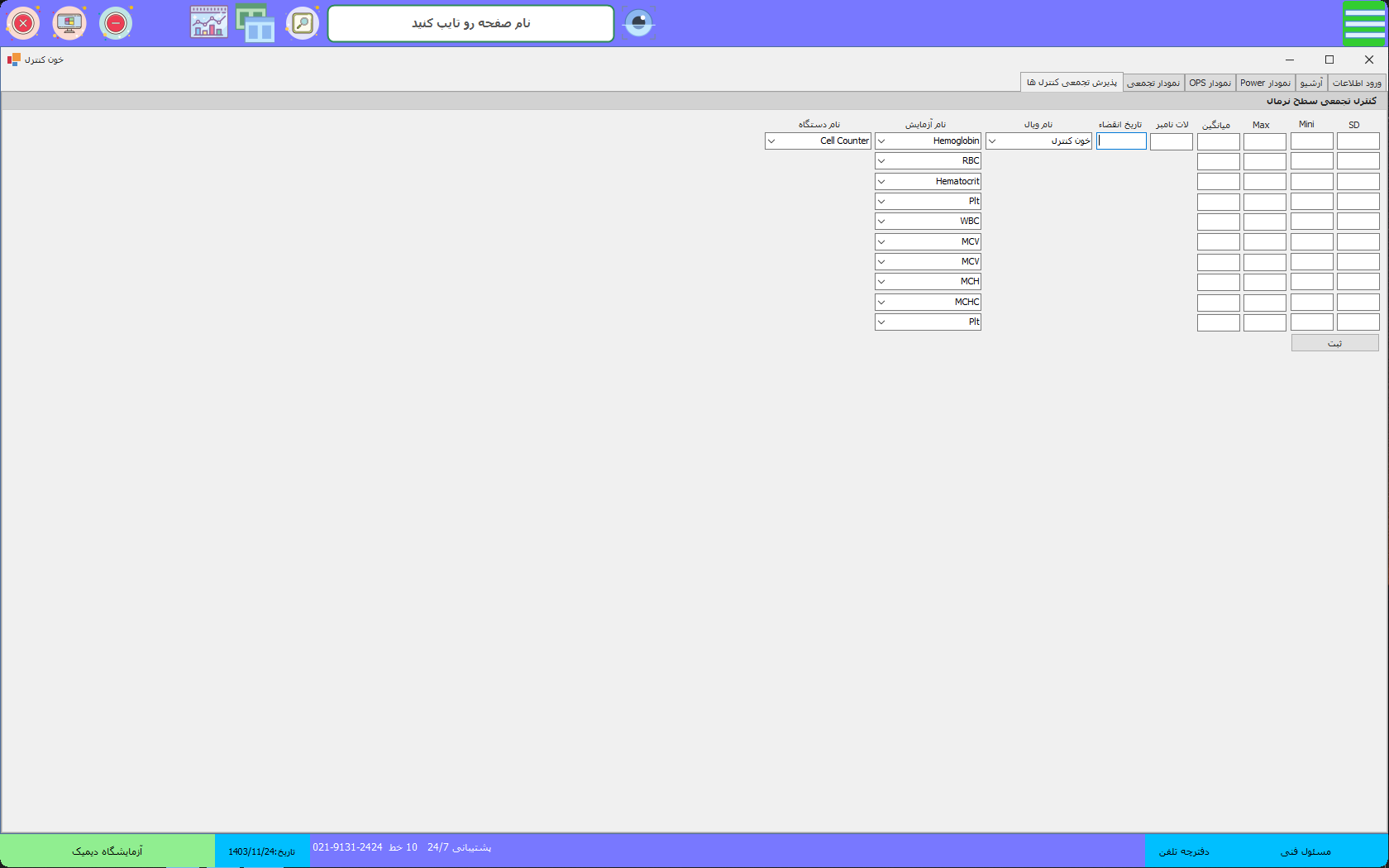Click the میانگین field in Hemoglobin row
The image size is (1389, 868).
click(1219, 141)
